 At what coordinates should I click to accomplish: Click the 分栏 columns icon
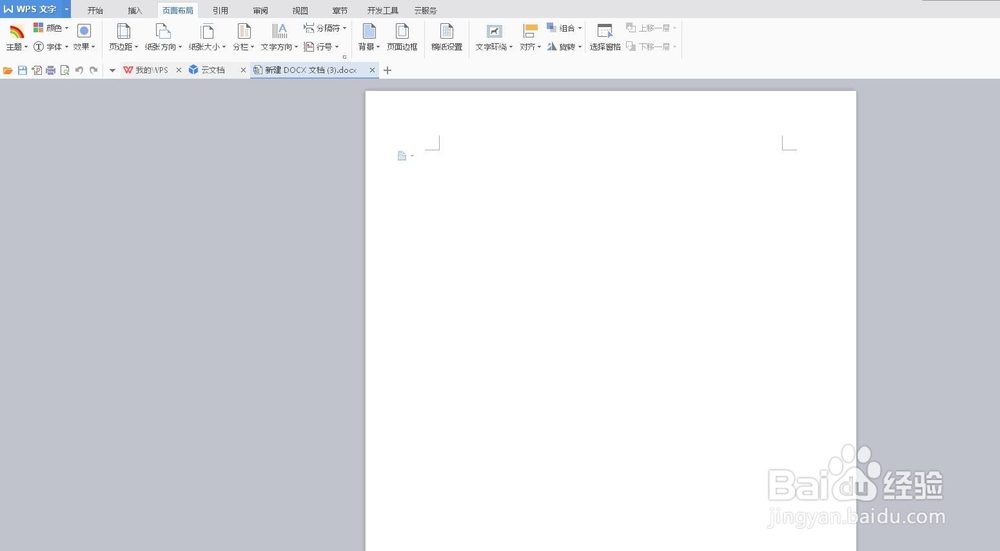click(x=244, y=31)
